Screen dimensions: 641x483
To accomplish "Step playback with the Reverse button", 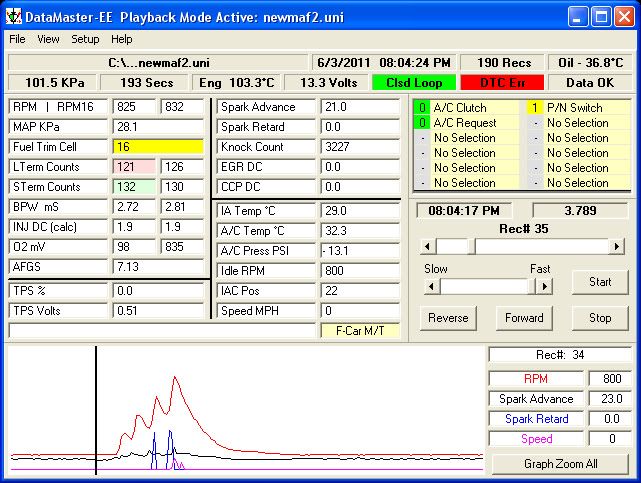I will pos(448,318).
